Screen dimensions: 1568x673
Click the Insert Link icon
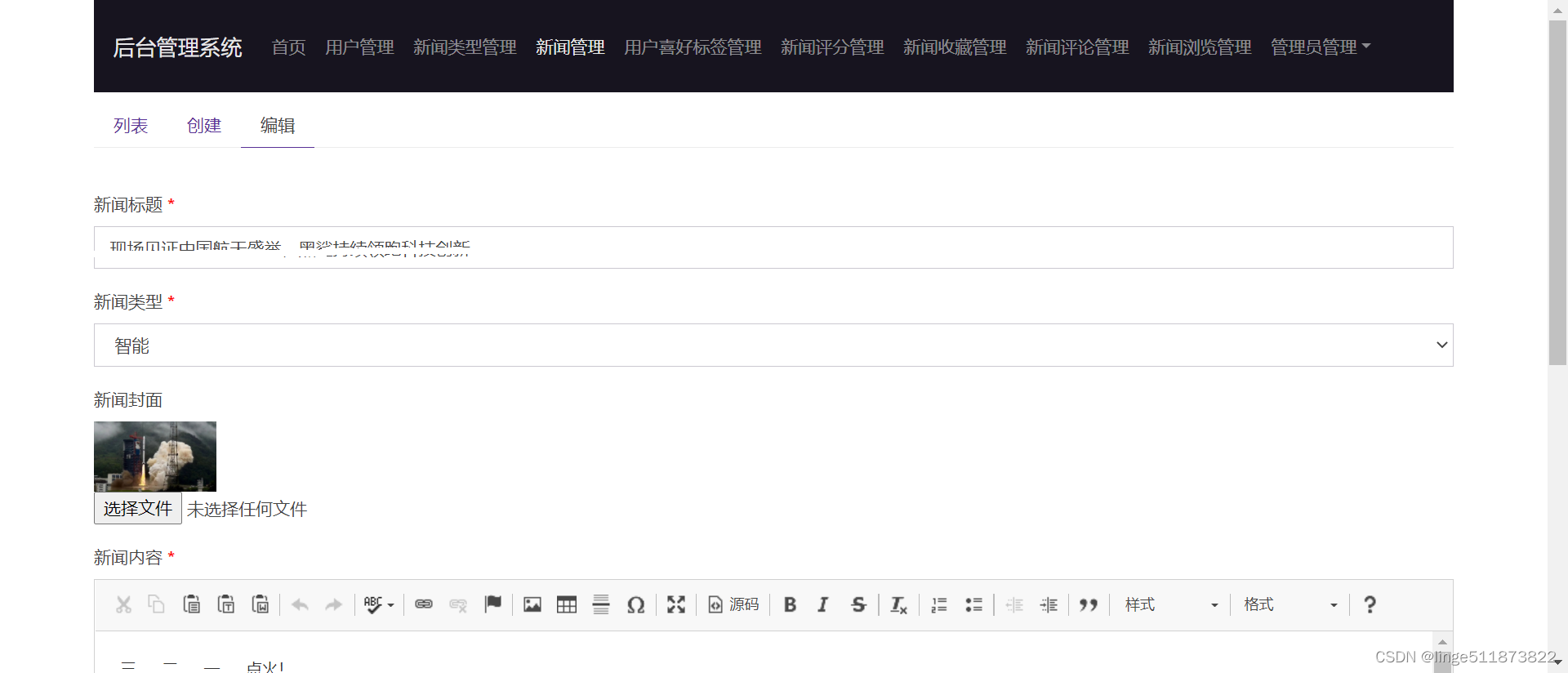point(424,604)
